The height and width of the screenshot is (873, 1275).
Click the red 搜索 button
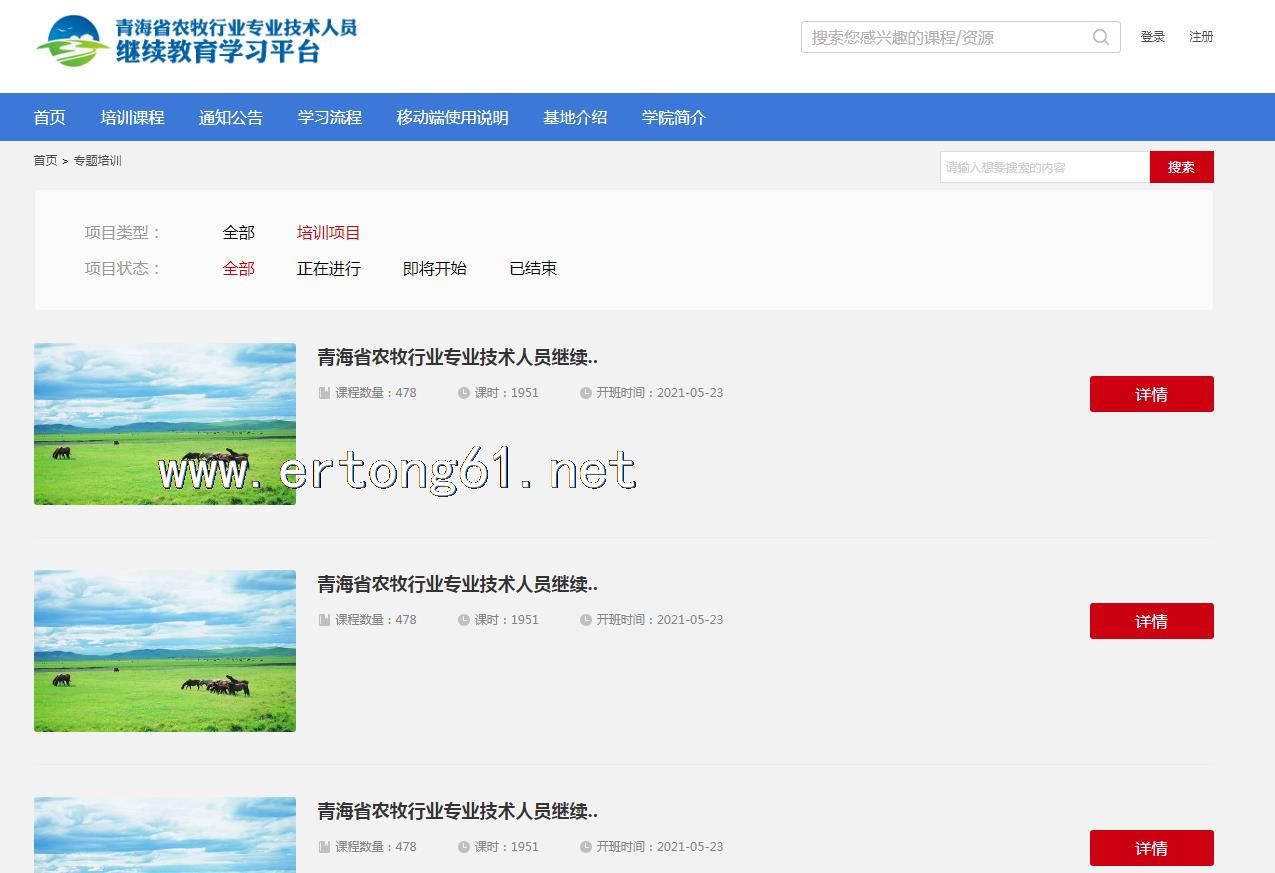coord(1181,167)
